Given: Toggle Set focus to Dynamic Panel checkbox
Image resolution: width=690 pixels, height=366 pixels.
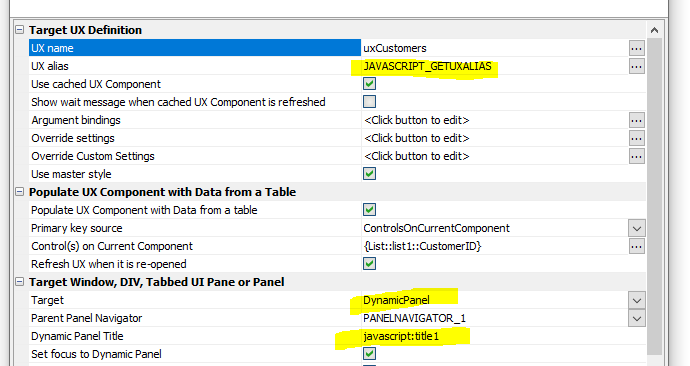Looking at the screenshot, I should coord(369,354).
